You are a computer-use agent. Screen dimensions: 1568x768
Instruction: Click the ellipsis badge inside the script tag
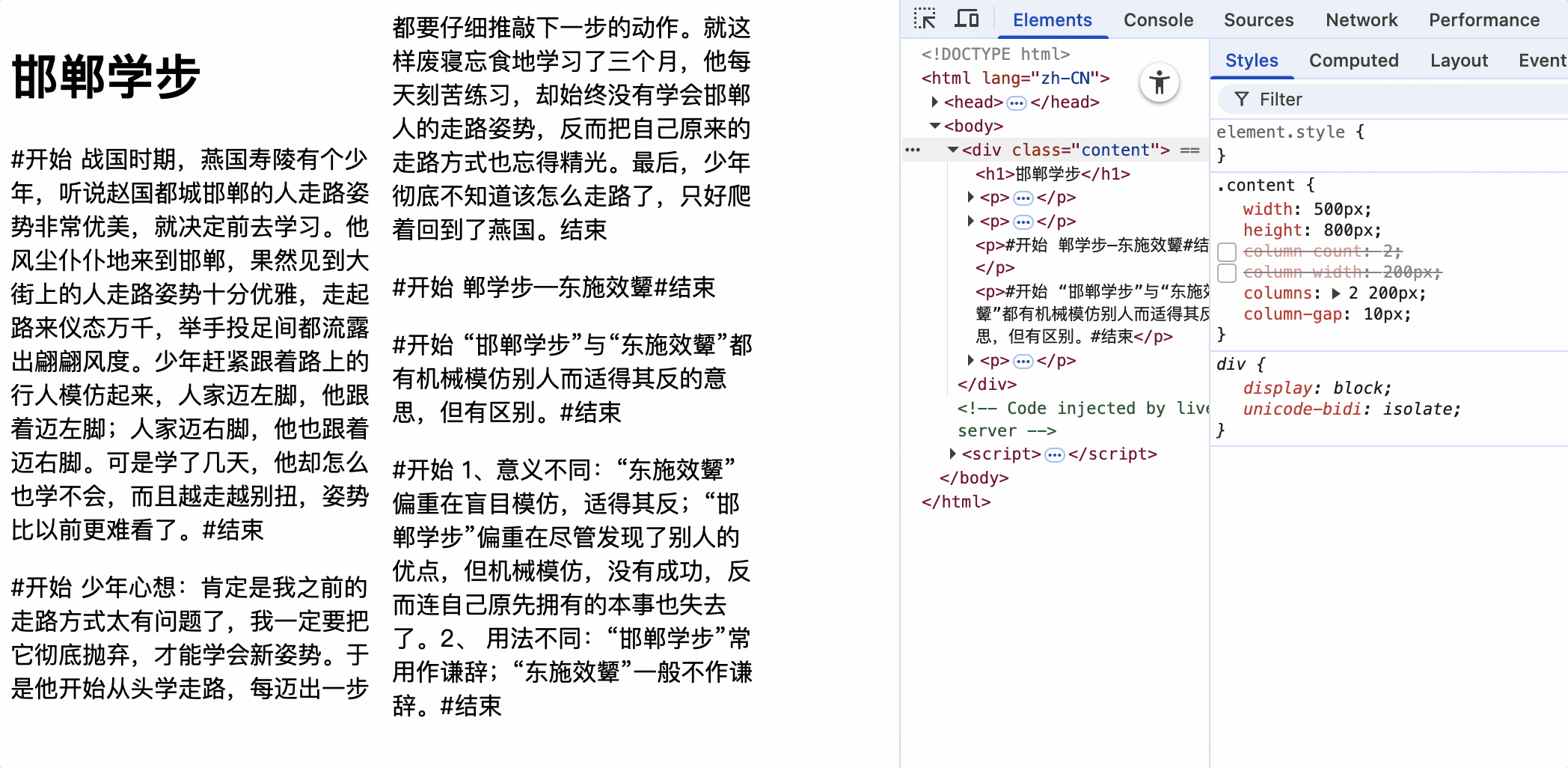click(1055, 454)
